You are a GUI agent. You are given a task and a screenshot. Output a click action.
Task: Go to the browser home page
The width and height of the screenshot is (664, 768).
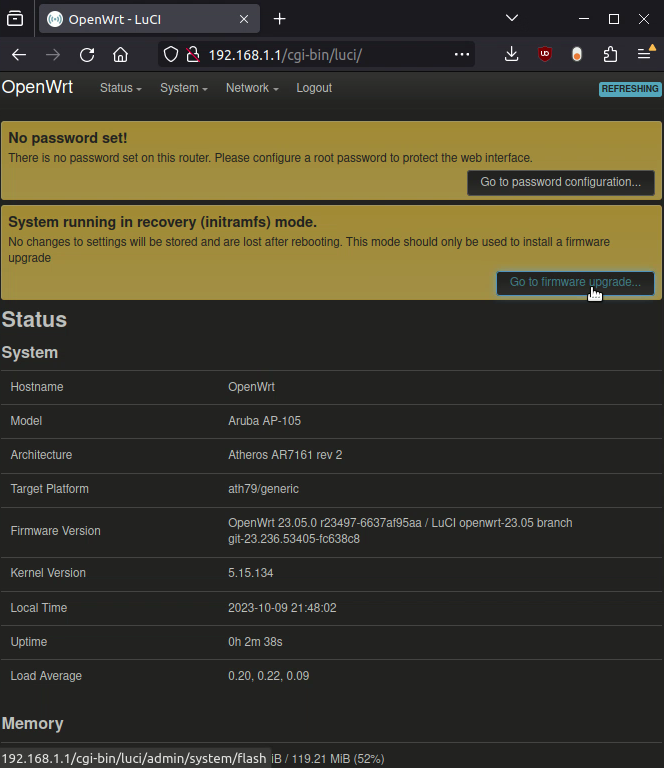(x=120, y=54)
